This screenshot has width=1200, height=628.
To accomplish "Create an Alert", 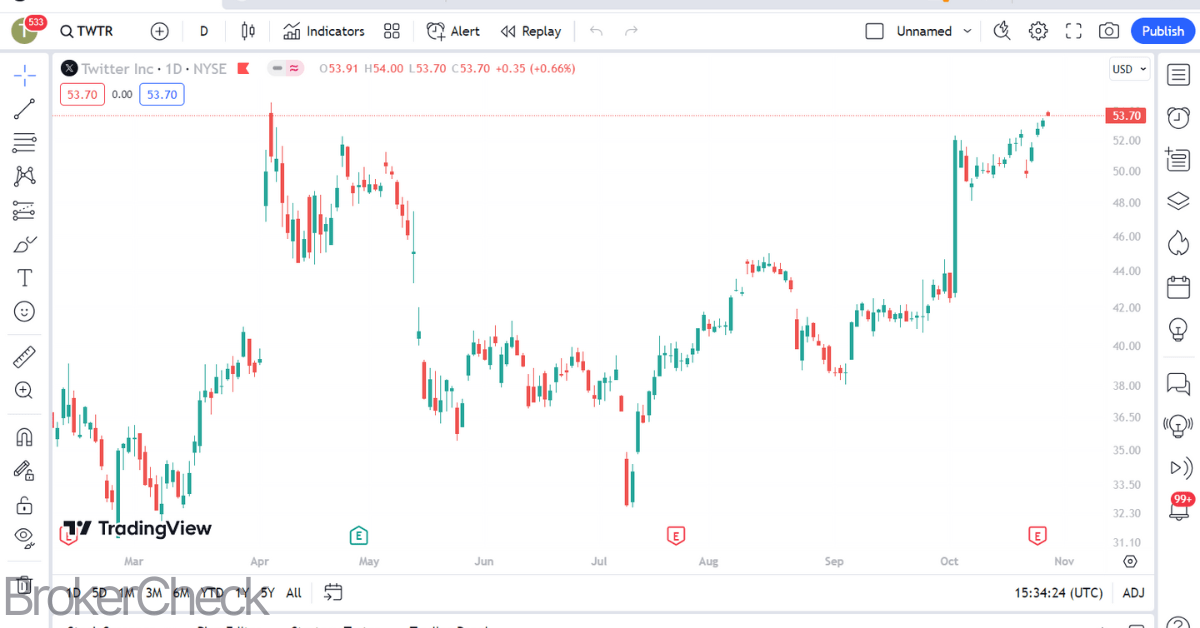I will pyautogui.click(x=453, y=31).
